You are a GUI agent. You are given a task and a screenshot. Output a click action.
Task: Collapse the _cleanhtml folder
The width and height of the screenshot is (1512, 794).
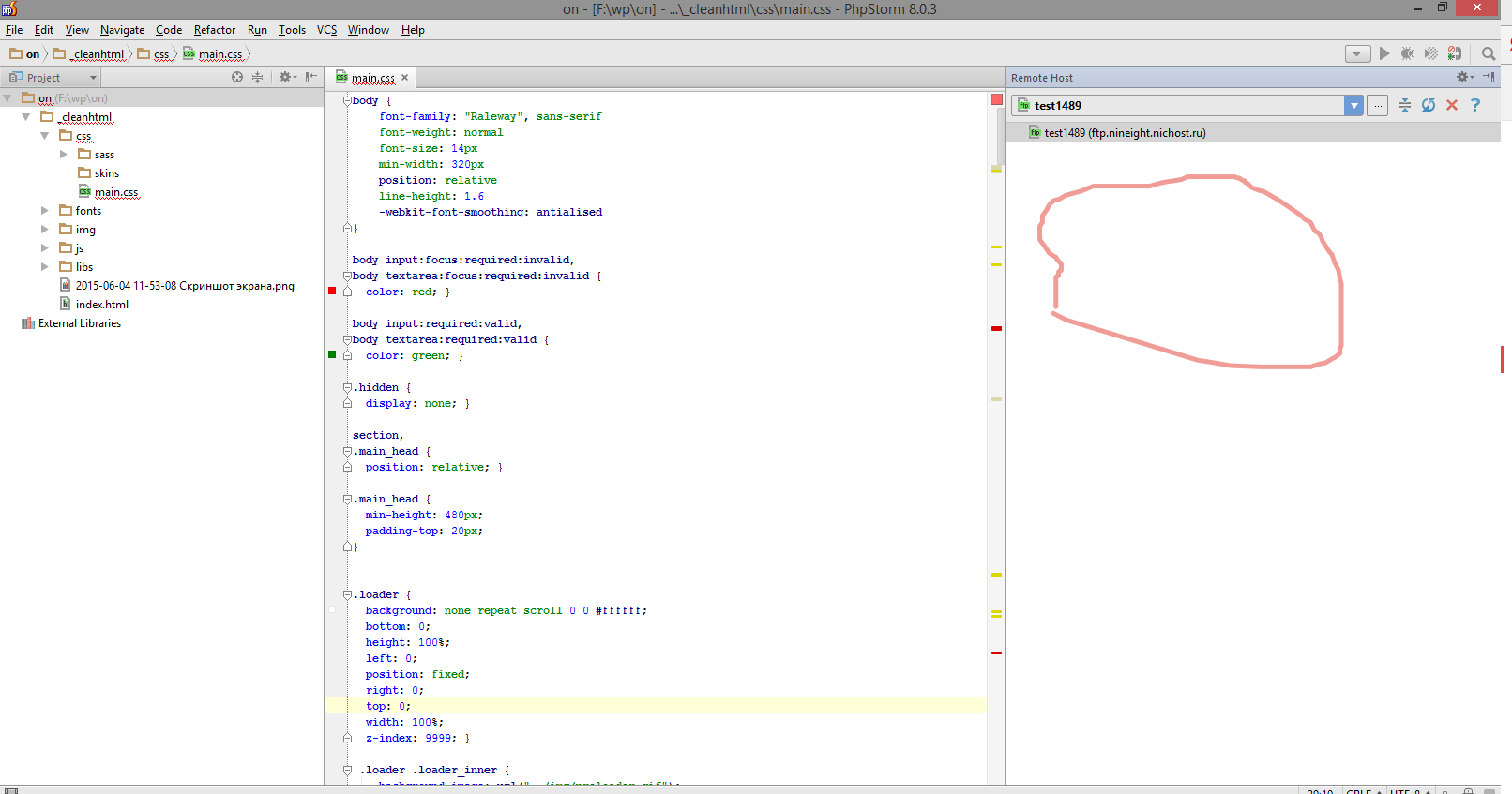point(26,117)
